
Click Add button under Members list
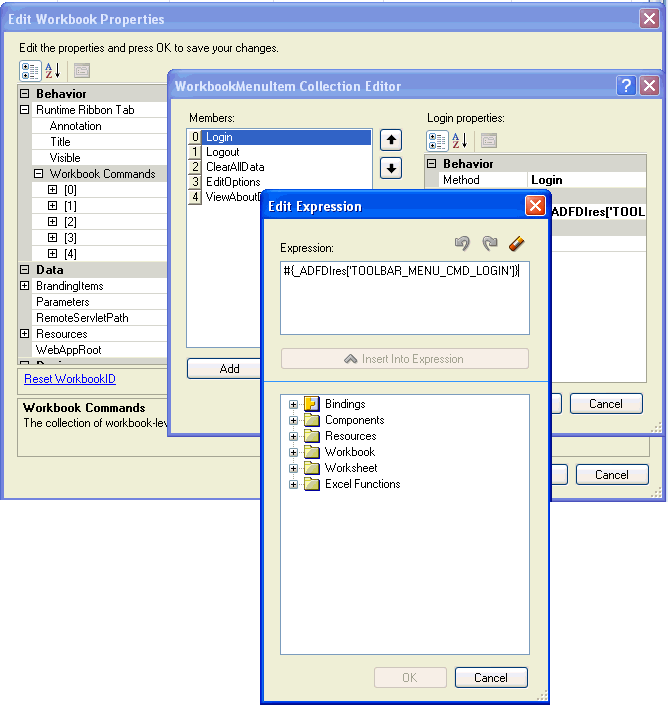(x=224, y=369)
